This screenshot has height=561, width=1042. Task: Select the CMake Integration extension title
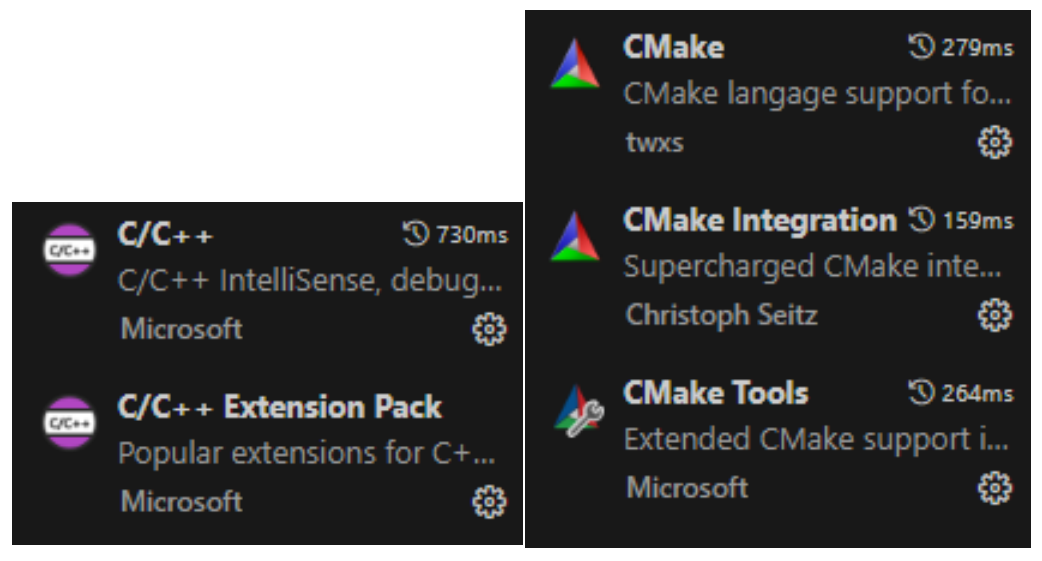(760, 220)
